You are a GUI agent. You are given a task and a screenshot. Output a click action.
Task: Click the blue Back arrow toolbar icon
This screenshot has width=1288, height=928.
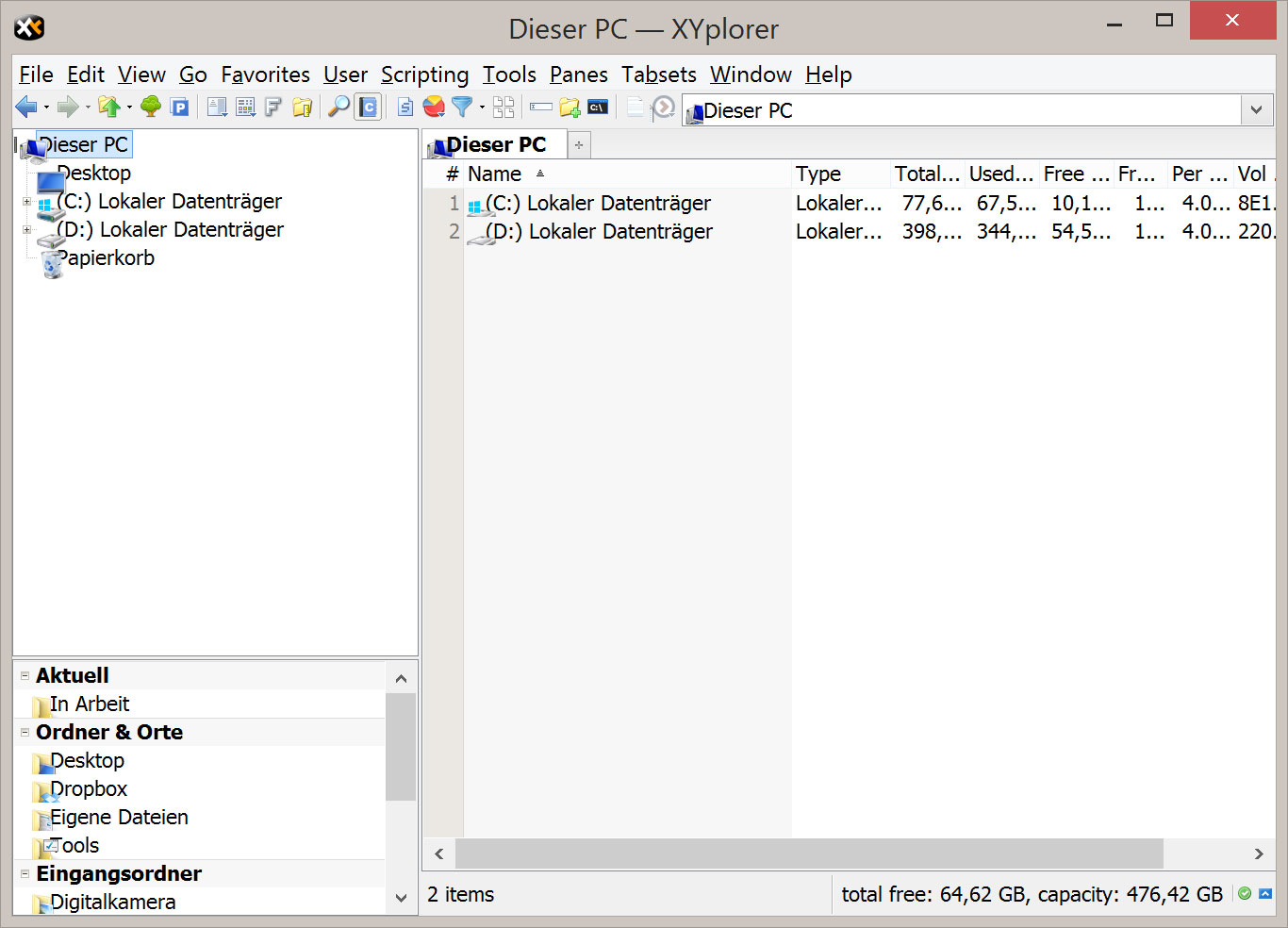click(25, 108)
